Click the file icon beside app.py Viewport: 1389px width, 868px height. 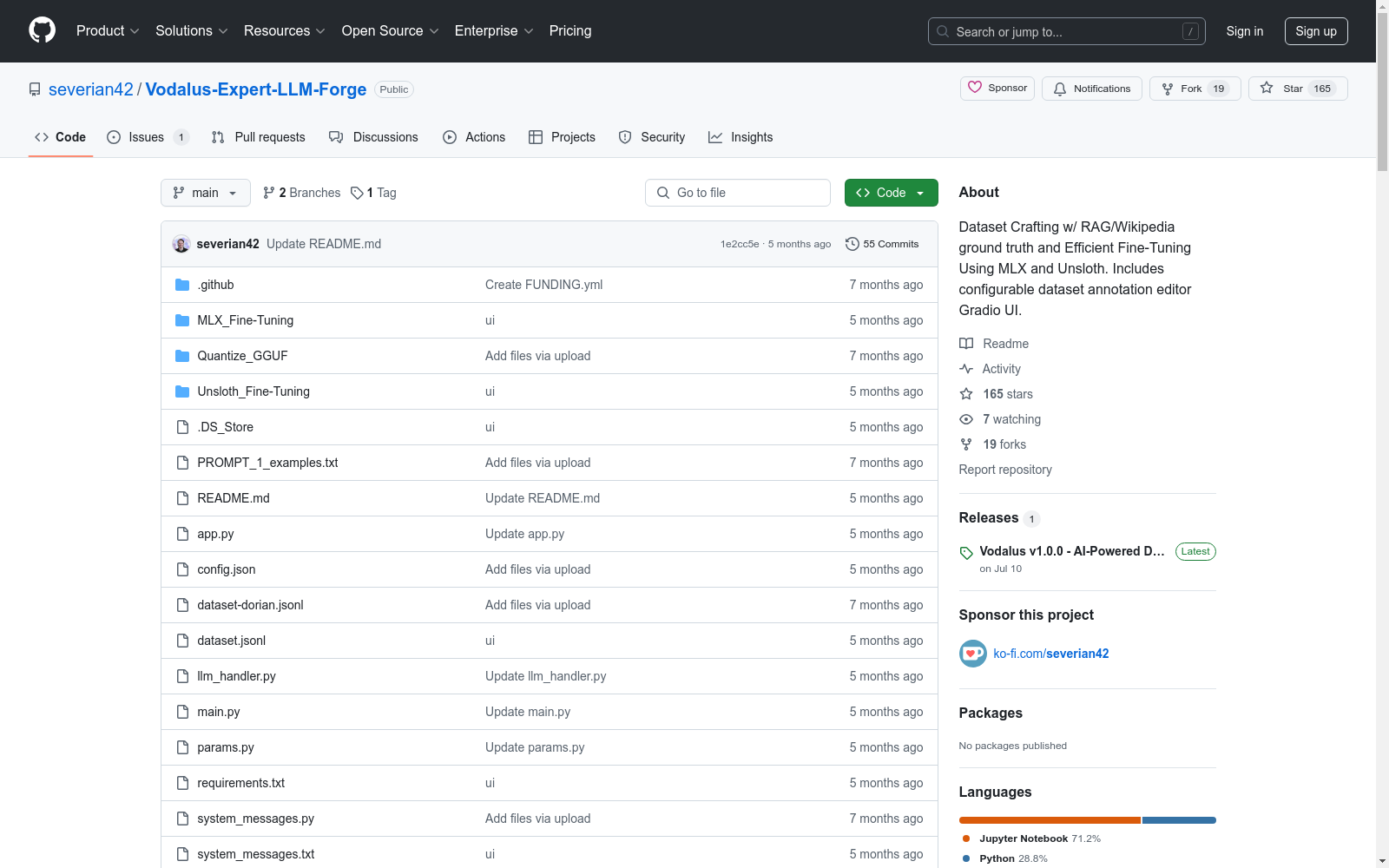tap(182, 534)
